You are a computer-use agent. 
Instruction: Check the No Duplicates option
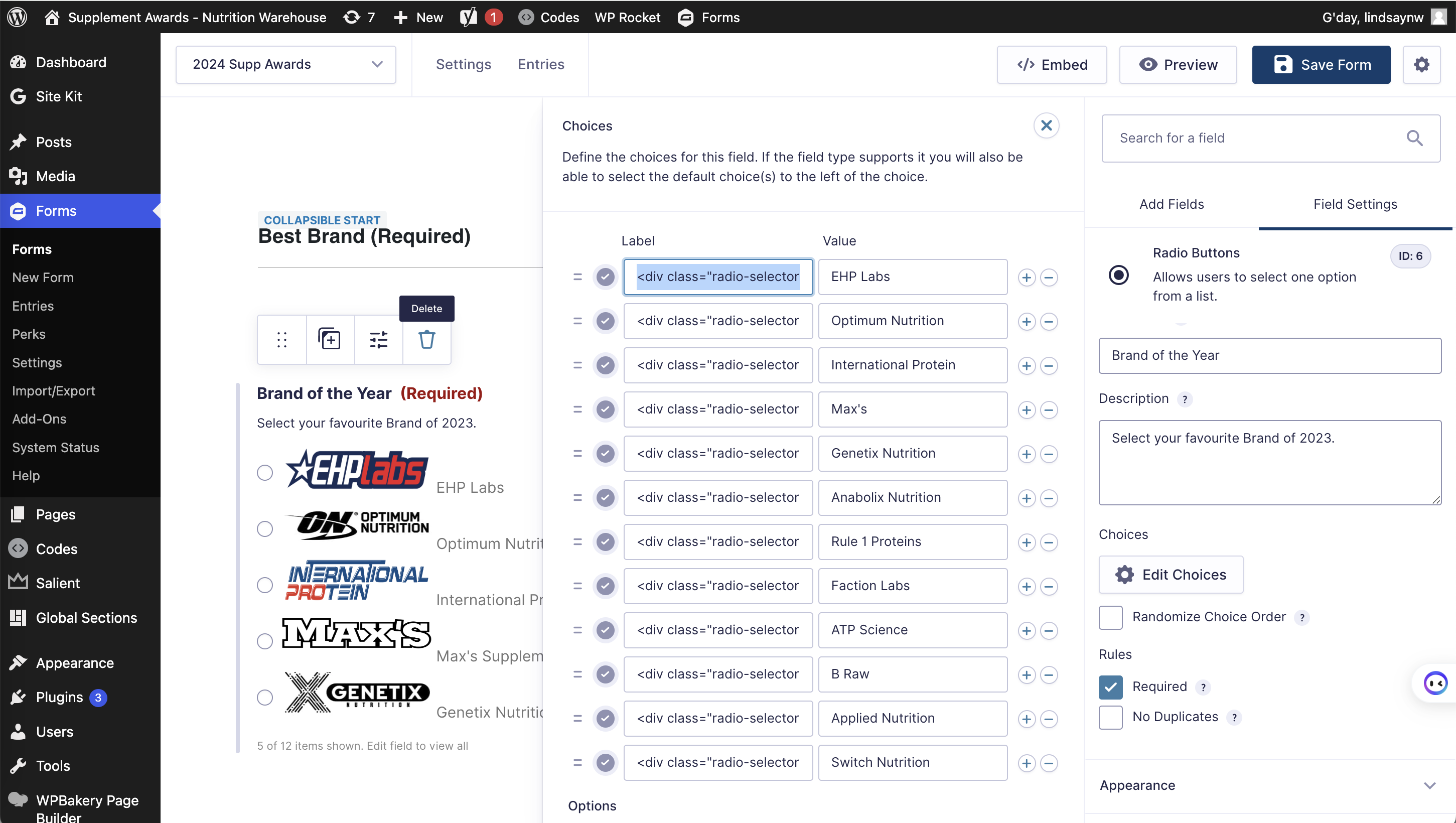[1110, 717]
